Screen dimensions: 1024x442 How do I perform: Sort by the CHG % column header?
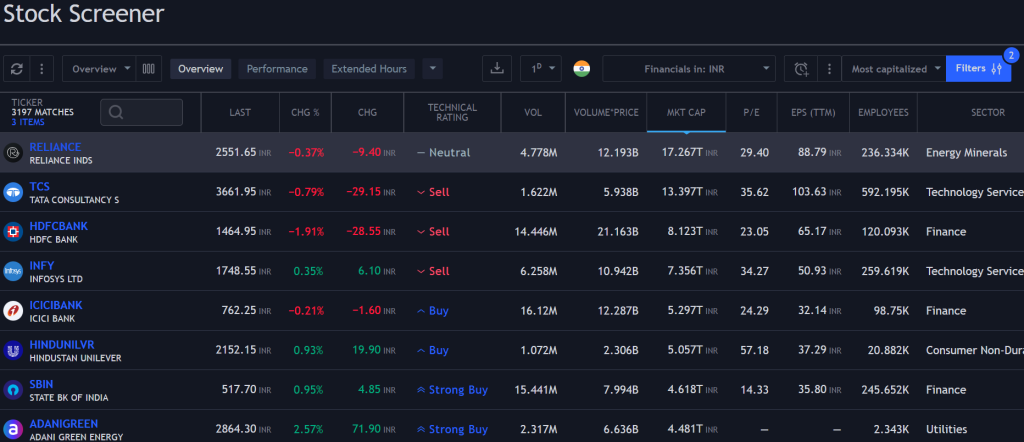[305, 112]
